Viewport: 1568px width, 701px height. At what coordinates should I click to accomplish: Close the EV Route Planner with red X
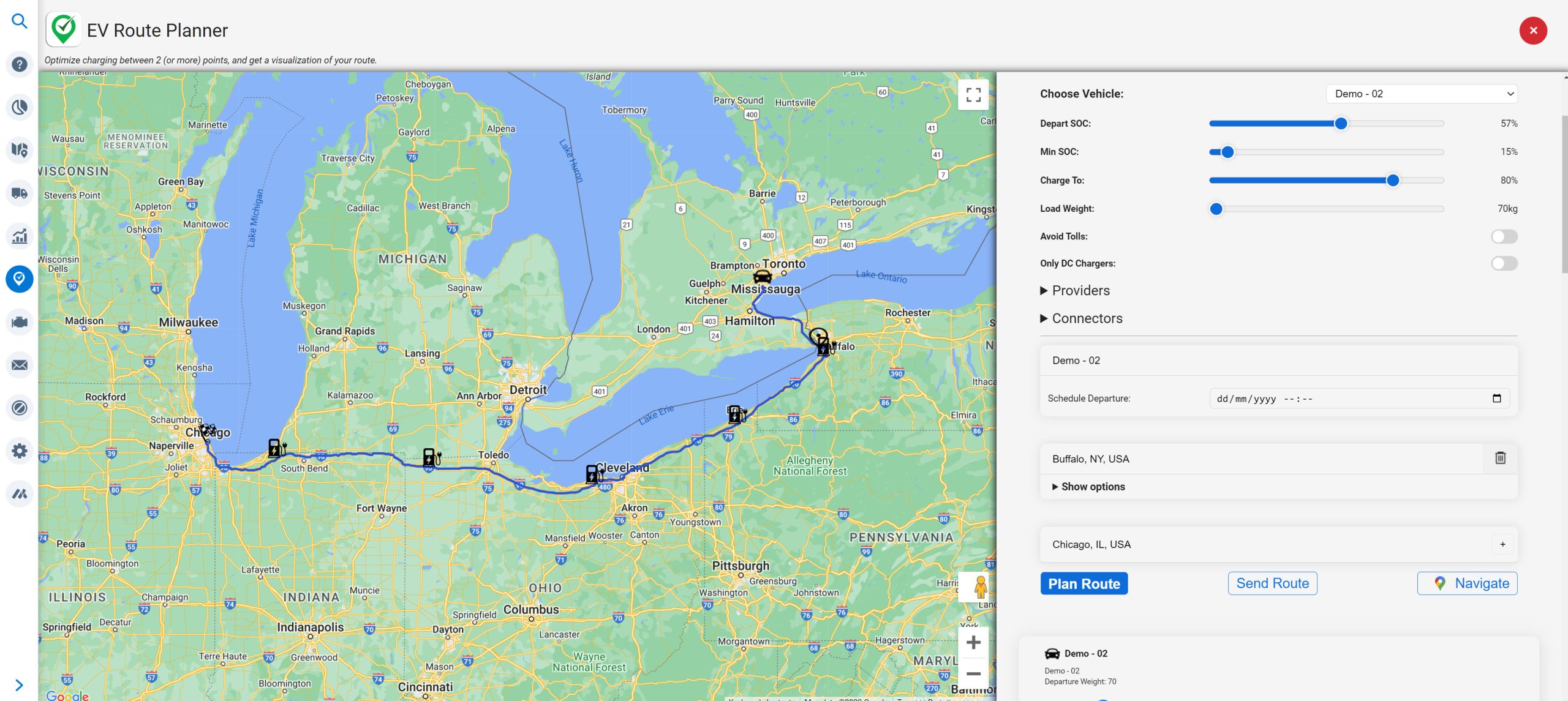click(x=1533, y=30)
